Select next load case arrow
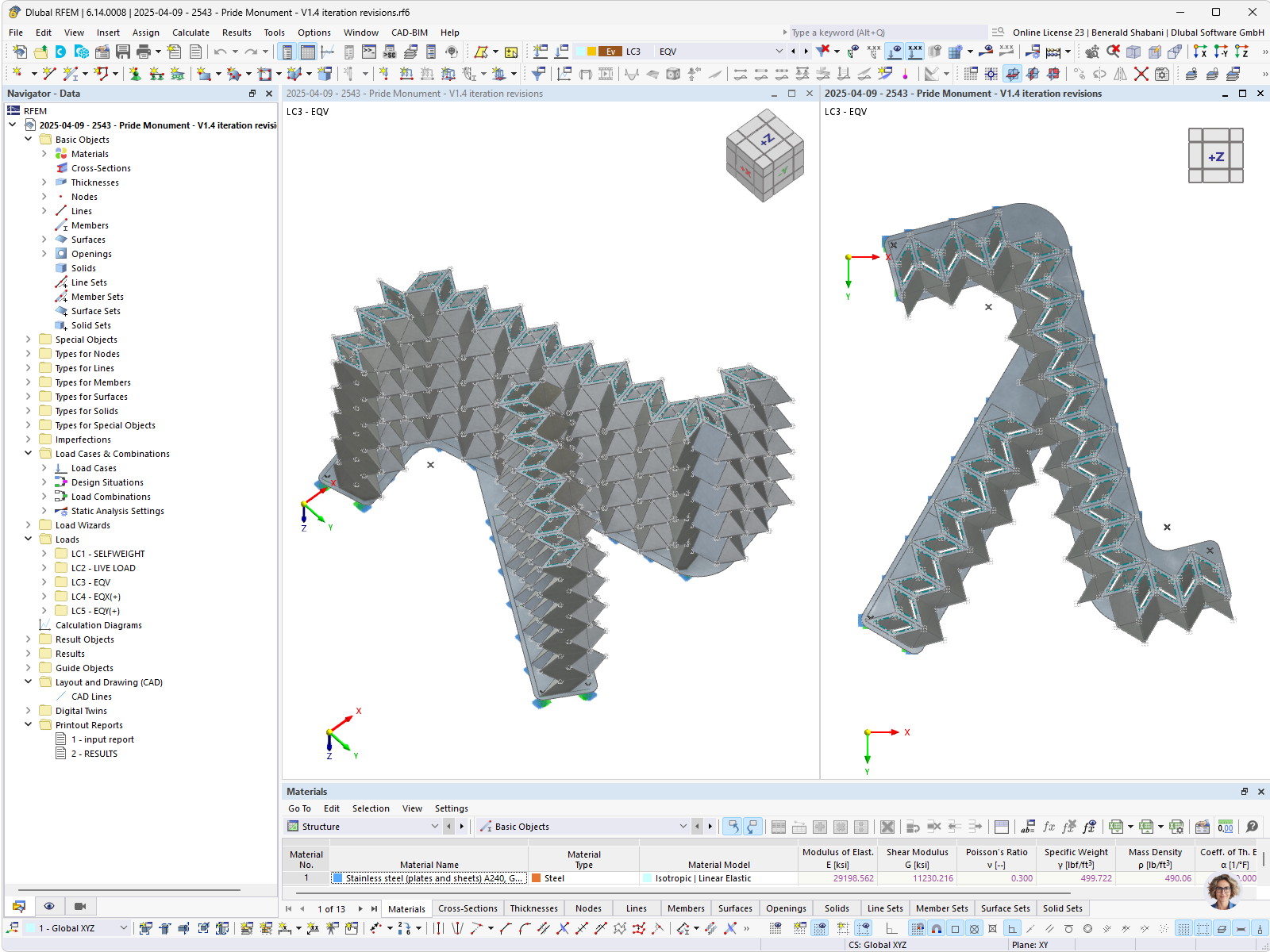1270x952 pixels. pyautogui.click(x=806, y=52)
